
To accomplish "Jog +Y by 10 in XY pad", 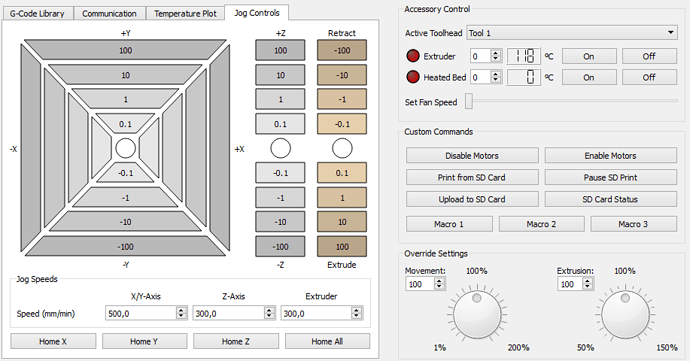I will click(x=125, y=75).
